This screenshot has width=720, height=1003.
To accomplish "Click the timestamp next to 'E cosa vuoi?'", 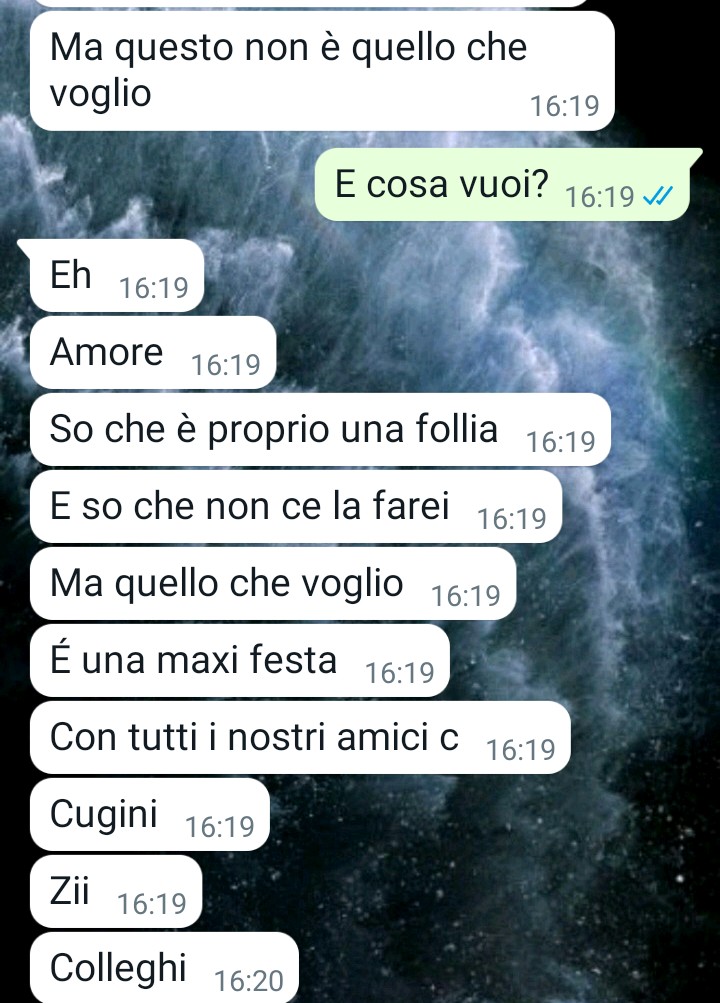I will tap(600, 196).
